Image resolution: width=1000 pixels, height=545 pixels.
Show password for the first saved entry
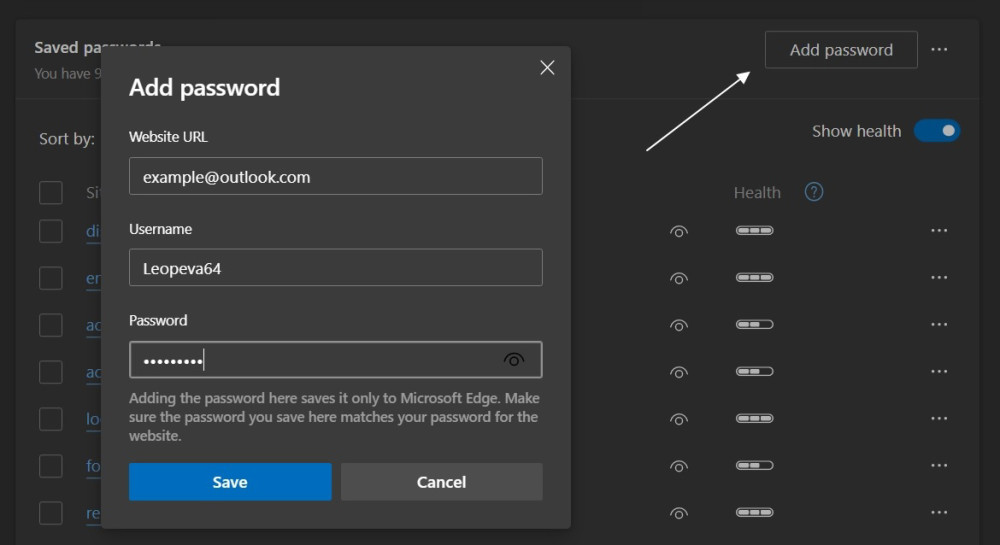[679, 232]
